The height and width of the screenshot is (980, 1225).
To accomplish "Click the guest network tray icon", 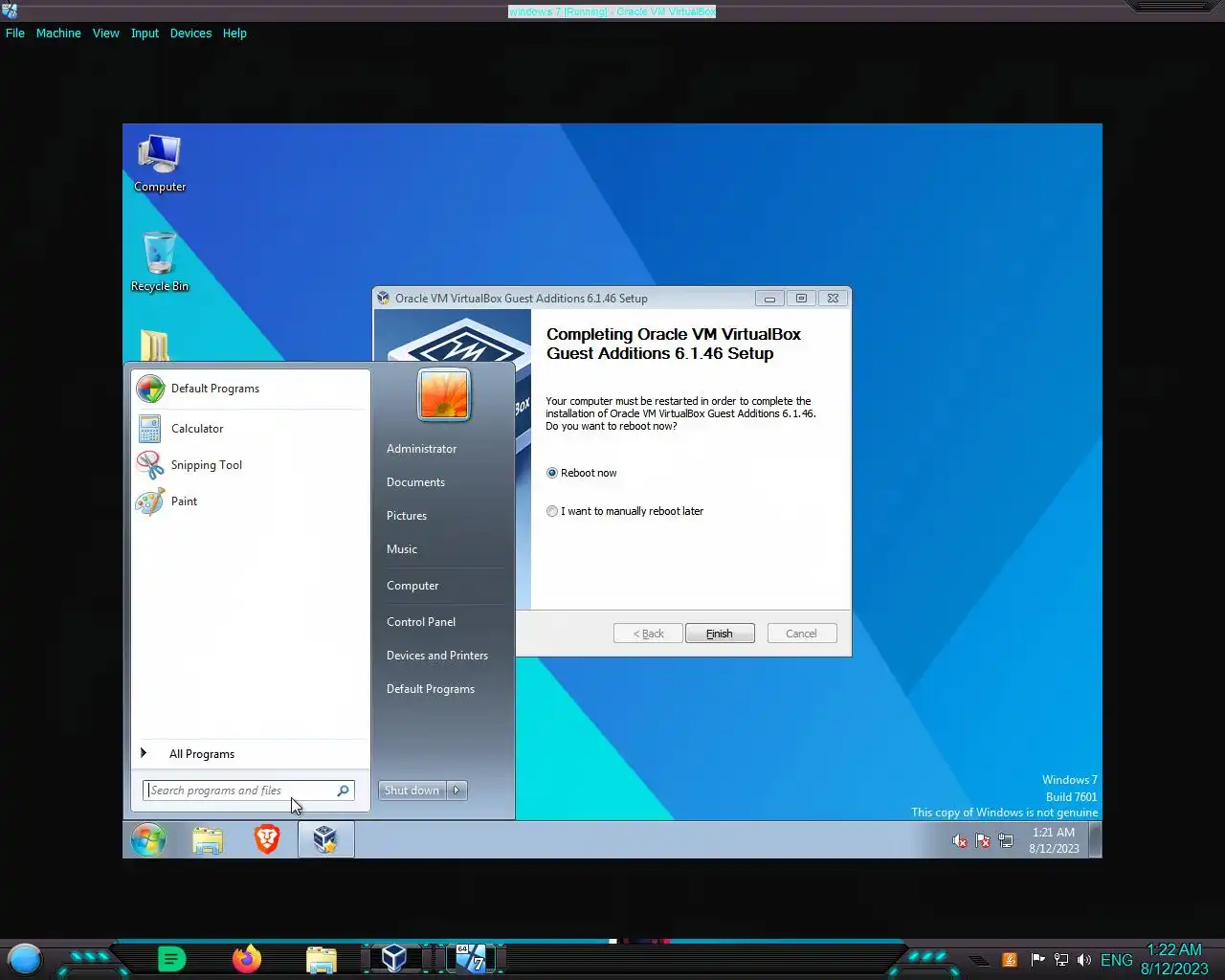I will click(x=1006, y=841).
